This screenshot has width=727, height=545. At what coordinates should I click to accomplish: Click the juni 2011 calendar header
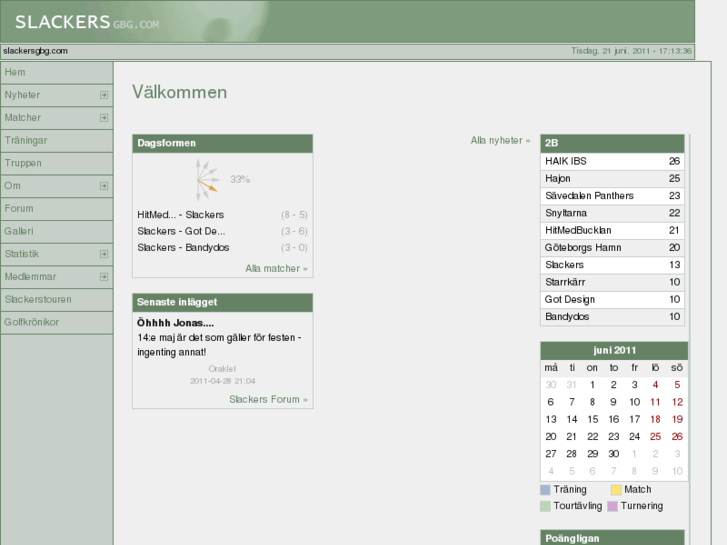[614, 351]
